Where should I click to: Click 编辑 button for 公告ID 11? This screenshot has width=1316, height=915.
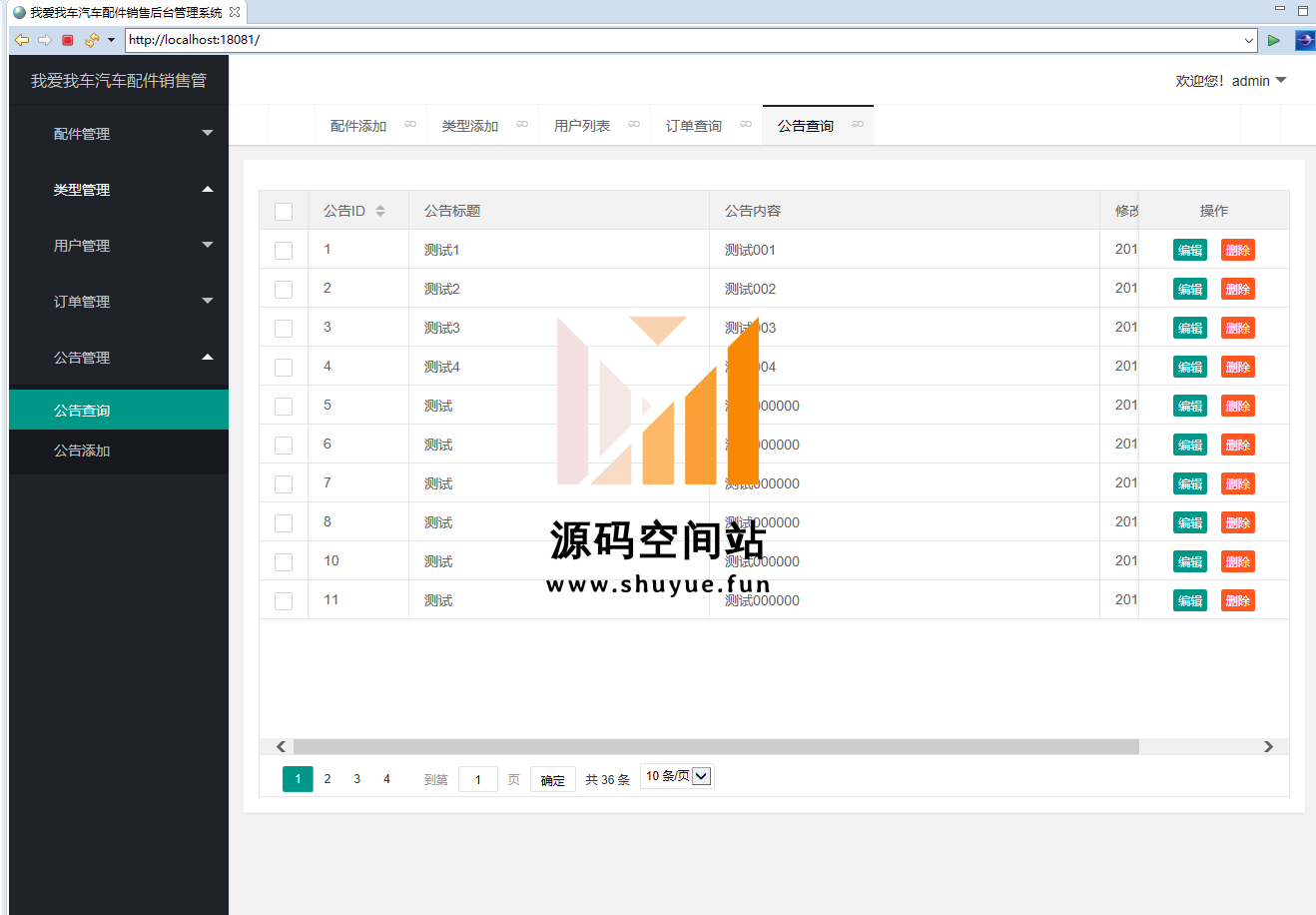click(1190, 601)
